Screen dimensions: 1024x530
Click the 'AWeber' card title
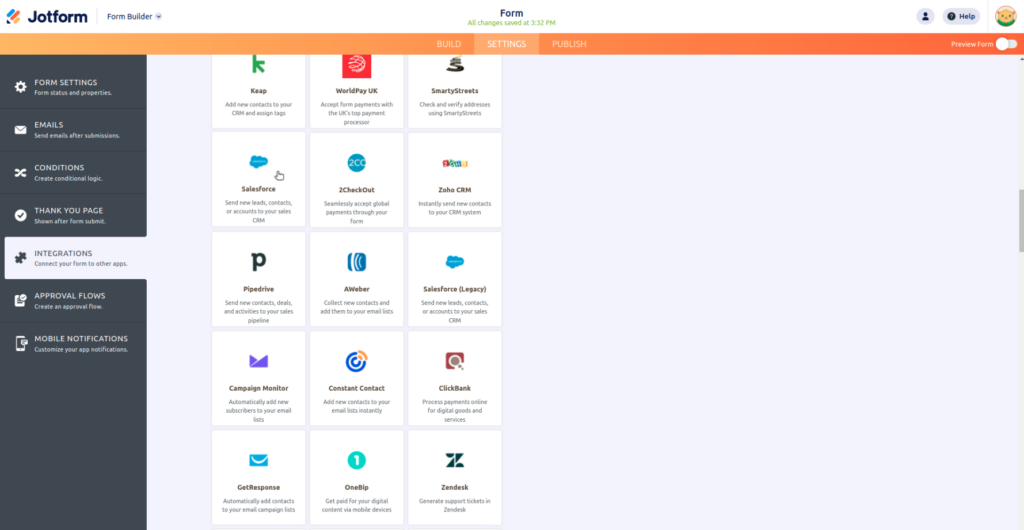[x=357, y=289]
